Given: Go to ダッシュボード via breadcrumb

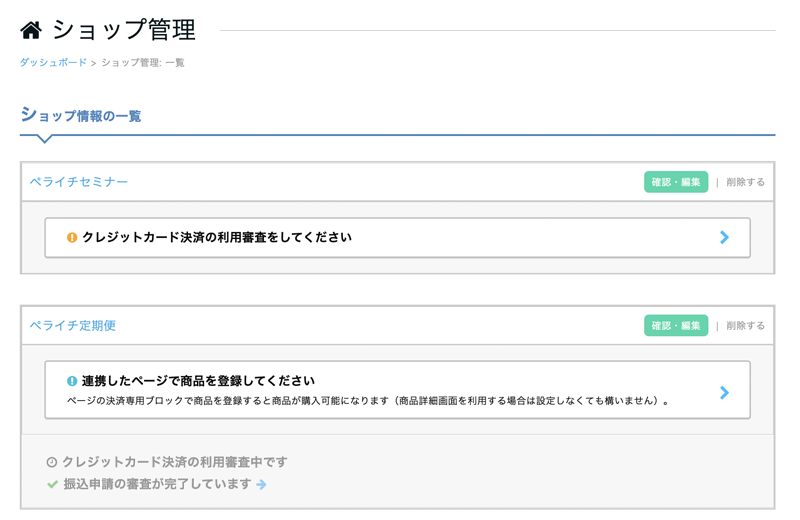Looking at the screenshot, I should 53,63.
